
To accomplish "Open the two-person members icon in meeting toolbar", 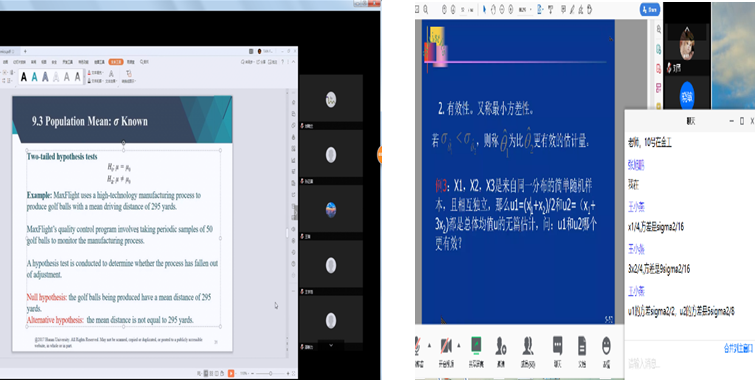I will (x=528, y=346).
